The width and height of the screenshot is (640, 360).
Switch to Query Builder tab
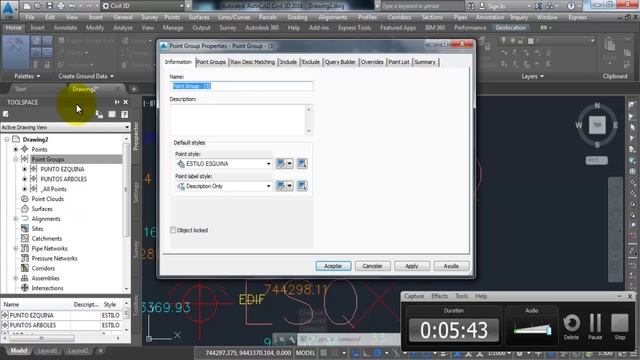[340, 62]
